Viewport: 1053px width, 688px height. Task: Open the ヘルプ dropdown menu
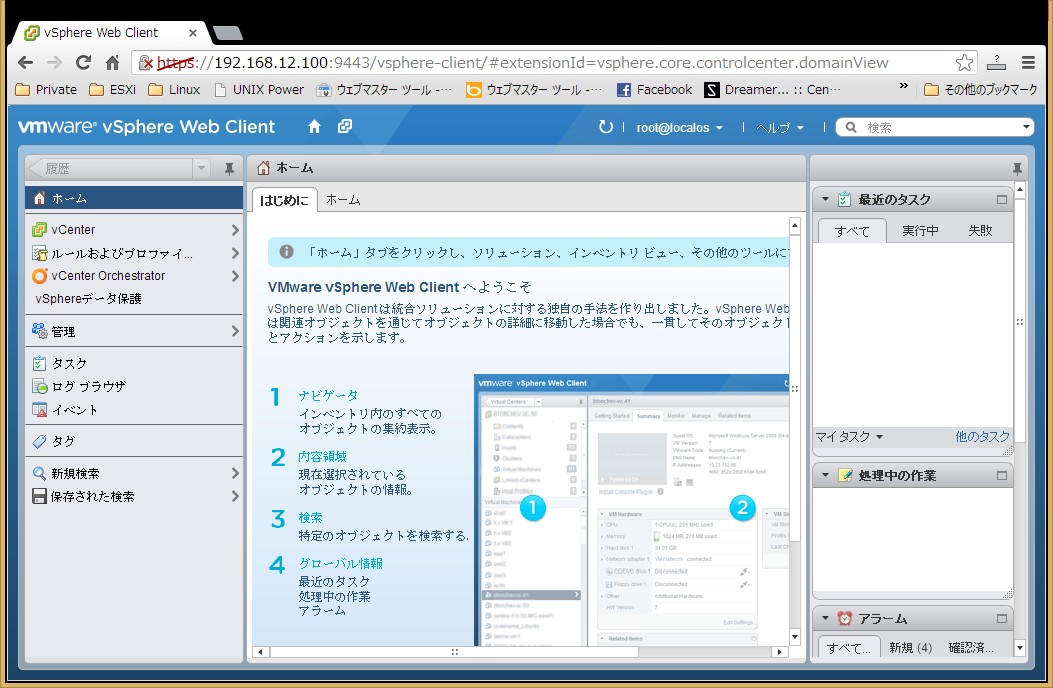pyautogui.click(x=780, y=128)
